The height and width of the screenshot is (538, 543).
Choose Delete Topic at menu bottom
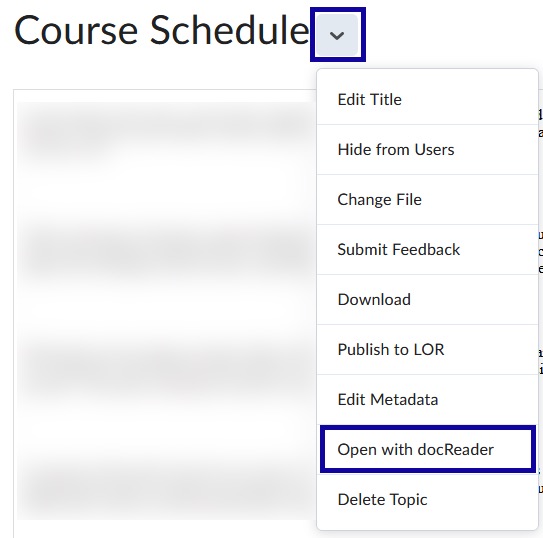427,499
